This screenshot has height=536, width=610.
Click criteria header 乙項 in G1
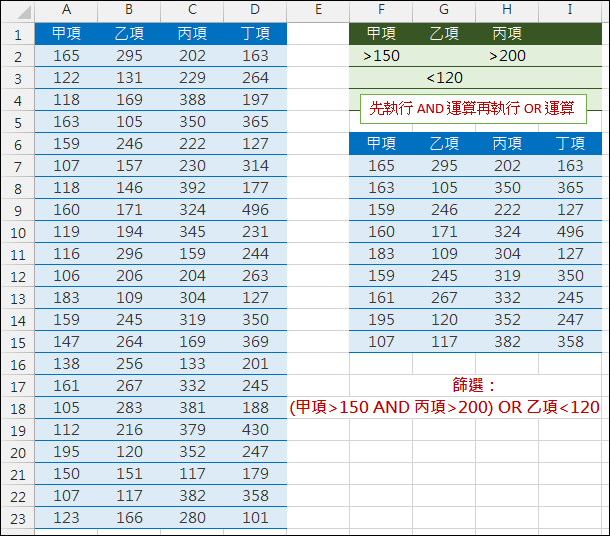pyautogui.click(x=444, y=34)
